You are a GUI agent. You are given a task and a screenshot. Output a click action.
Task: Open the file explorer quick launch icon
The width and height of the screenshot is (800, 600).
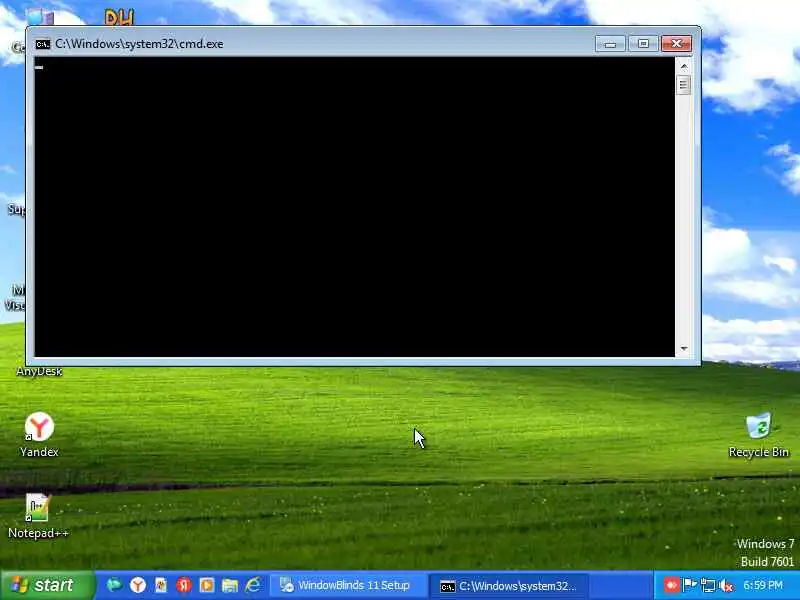click(230, 585)
